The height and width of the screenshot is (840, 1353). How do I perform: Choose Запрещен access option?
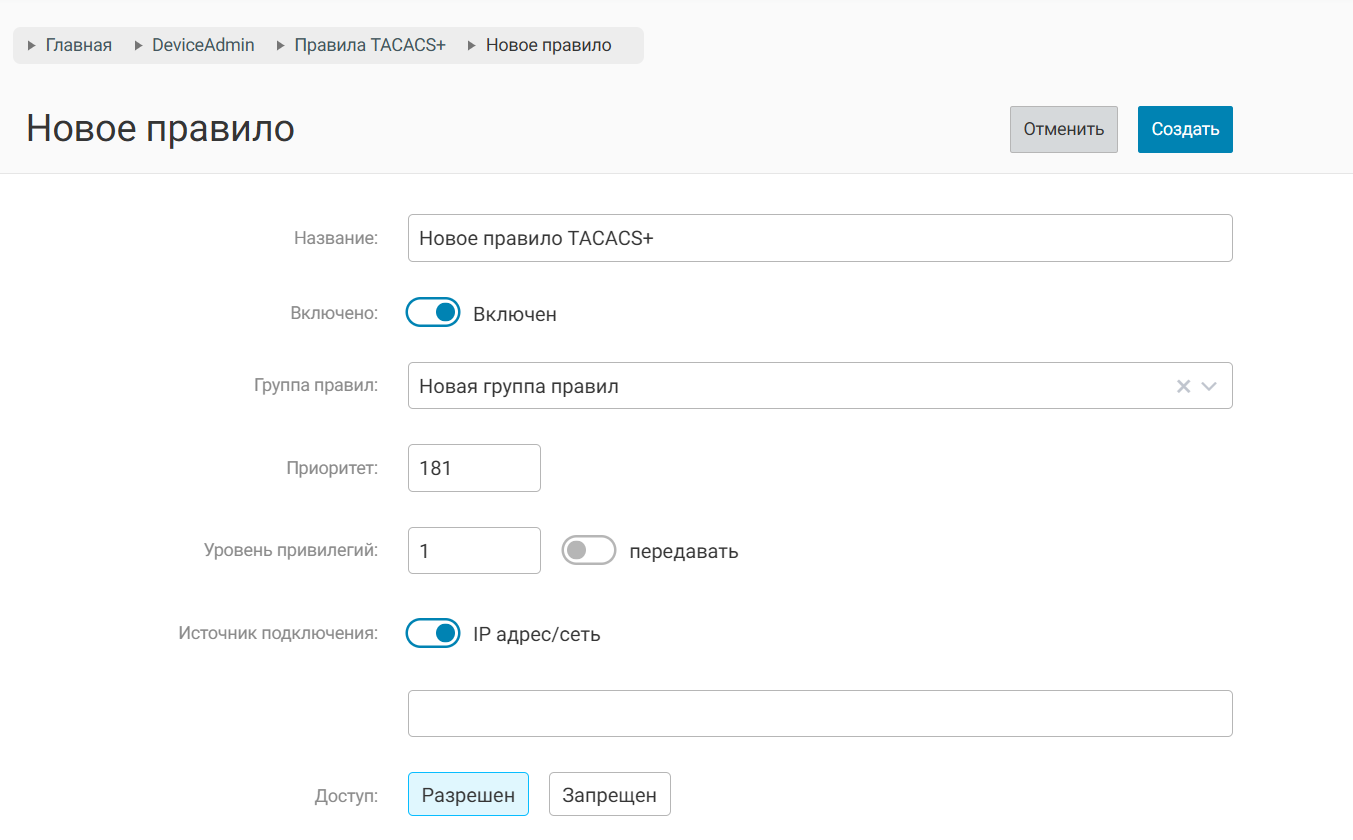[609, 795]
